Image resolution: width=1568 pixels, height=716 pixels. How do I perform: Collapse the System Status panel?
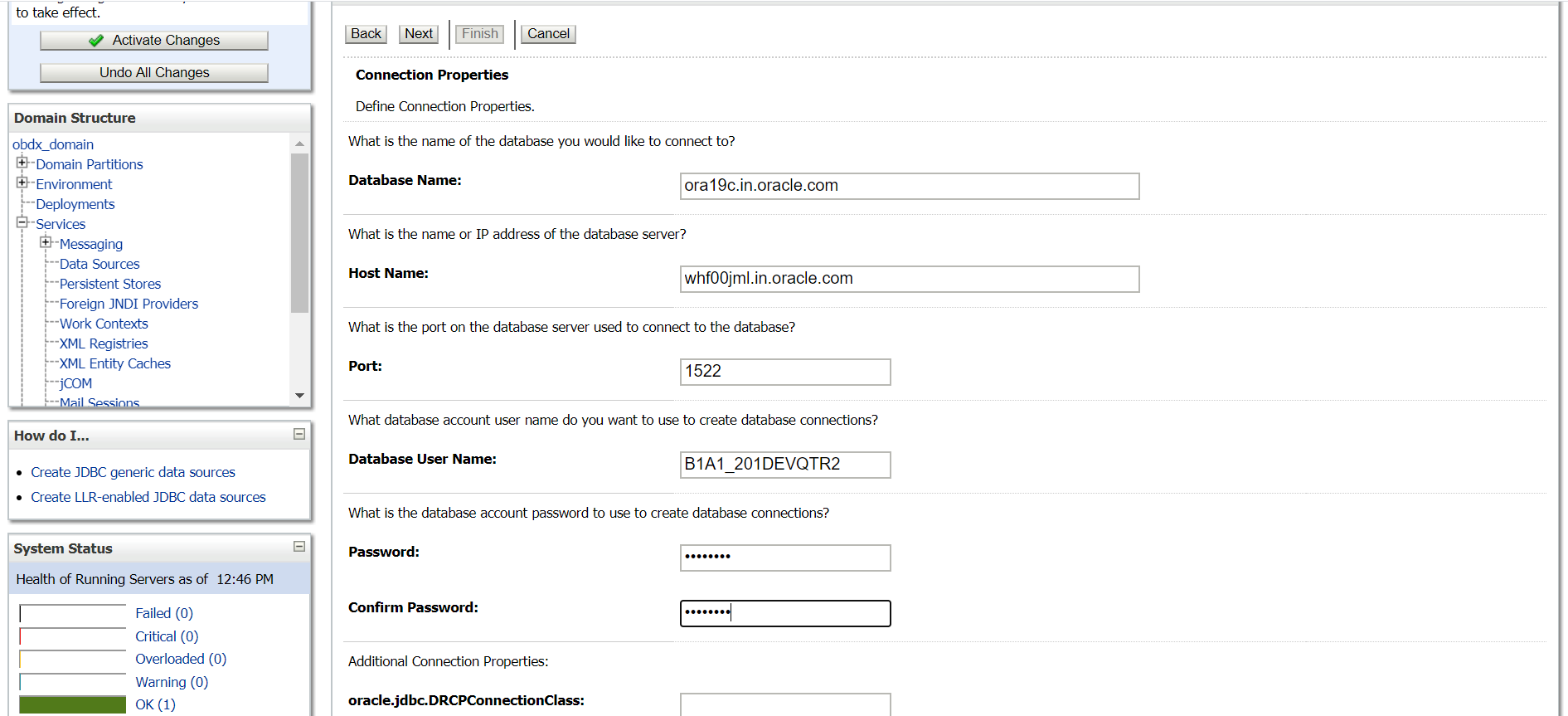pos(299,547)
